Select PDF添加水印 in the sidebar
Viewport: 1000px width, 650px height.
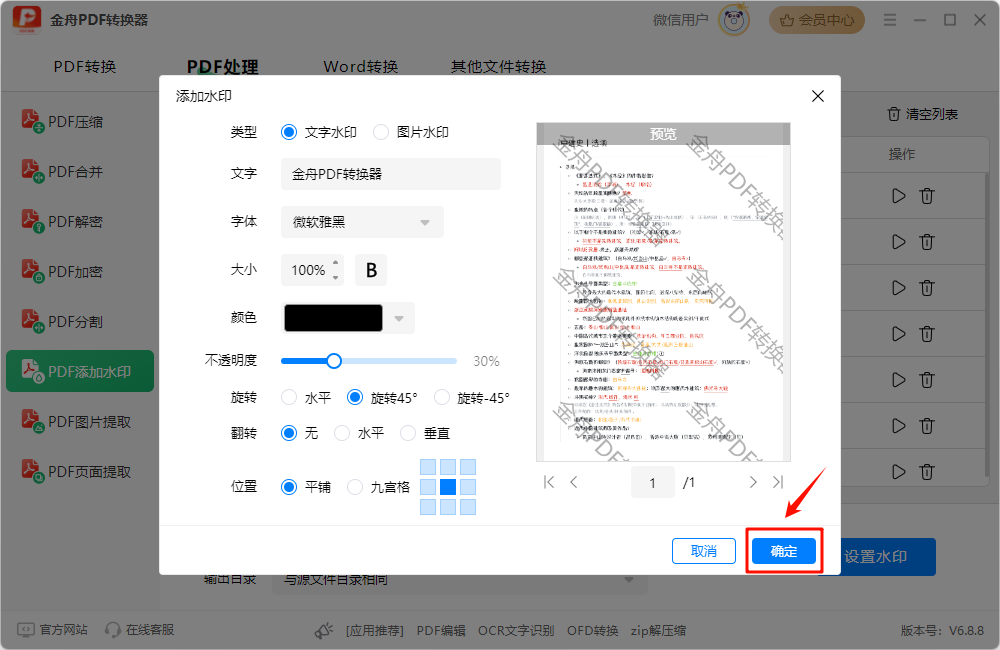tap(80, 371)
